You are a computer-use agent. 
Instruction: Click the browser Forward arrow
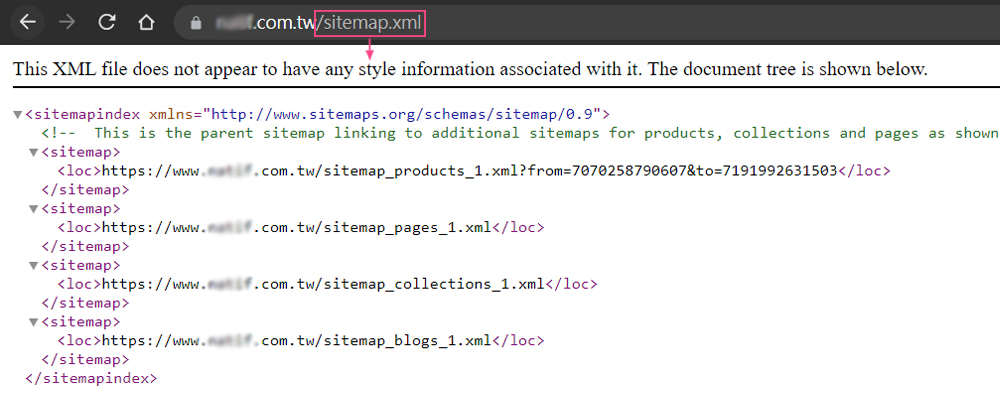pyautogui.click(x=66, y=22)
